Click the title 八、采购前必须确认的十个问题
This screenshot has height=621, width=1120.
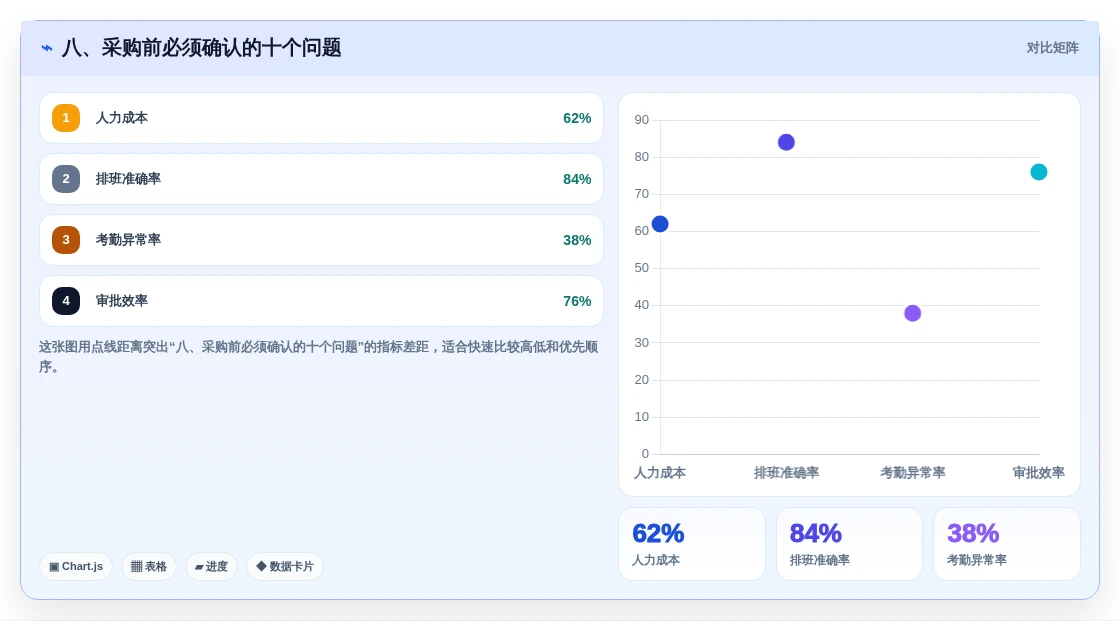[x=201, y=48]
